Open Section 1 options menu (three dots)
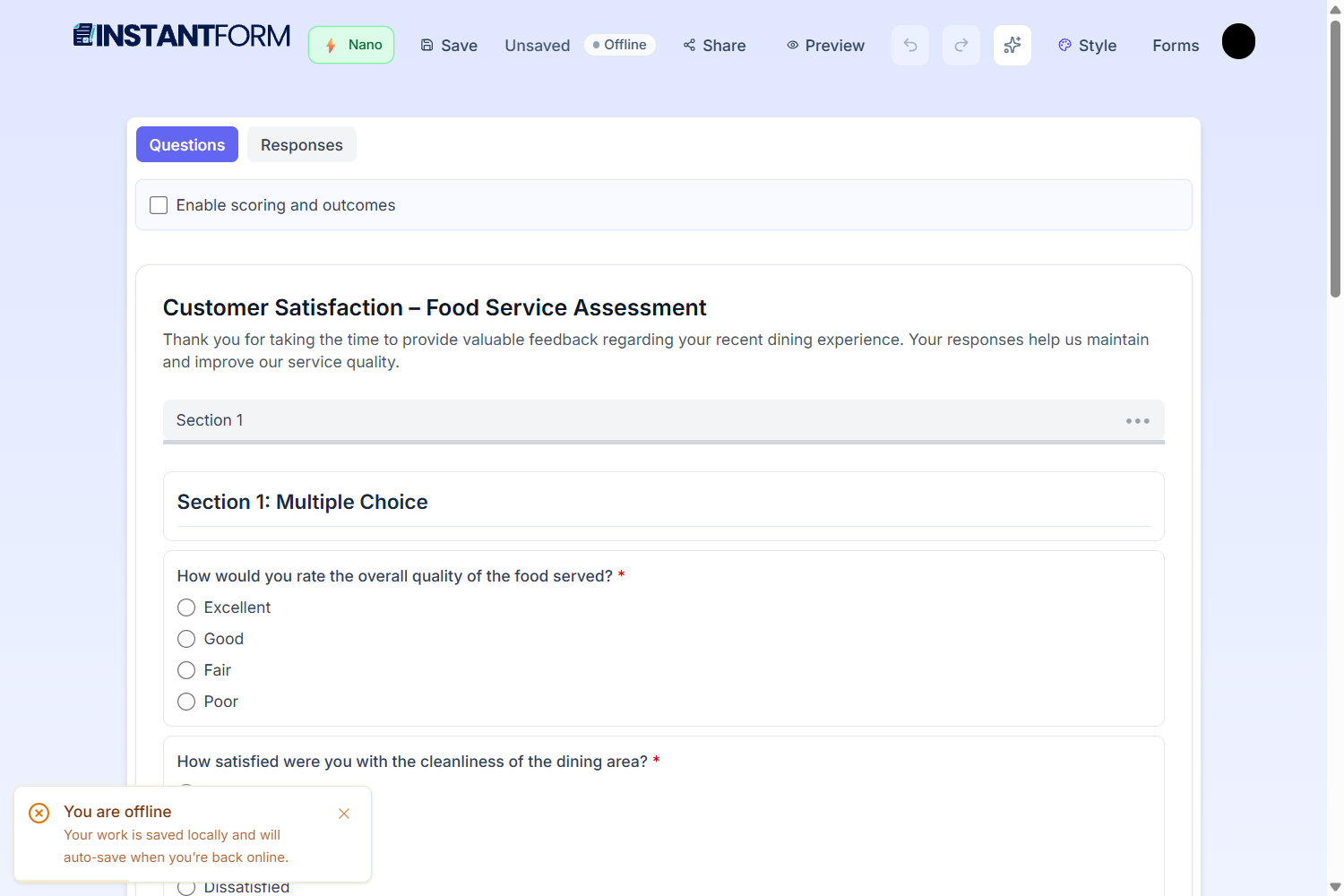Viewport: 1344px width, 896px height. [x=1138, y=420]
